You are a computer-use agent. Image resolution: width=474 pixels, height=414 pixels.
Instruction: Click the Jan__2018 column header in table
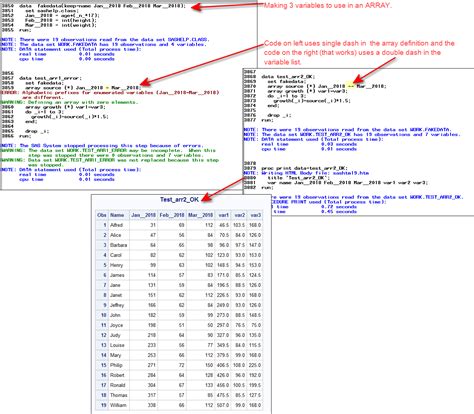143,215
